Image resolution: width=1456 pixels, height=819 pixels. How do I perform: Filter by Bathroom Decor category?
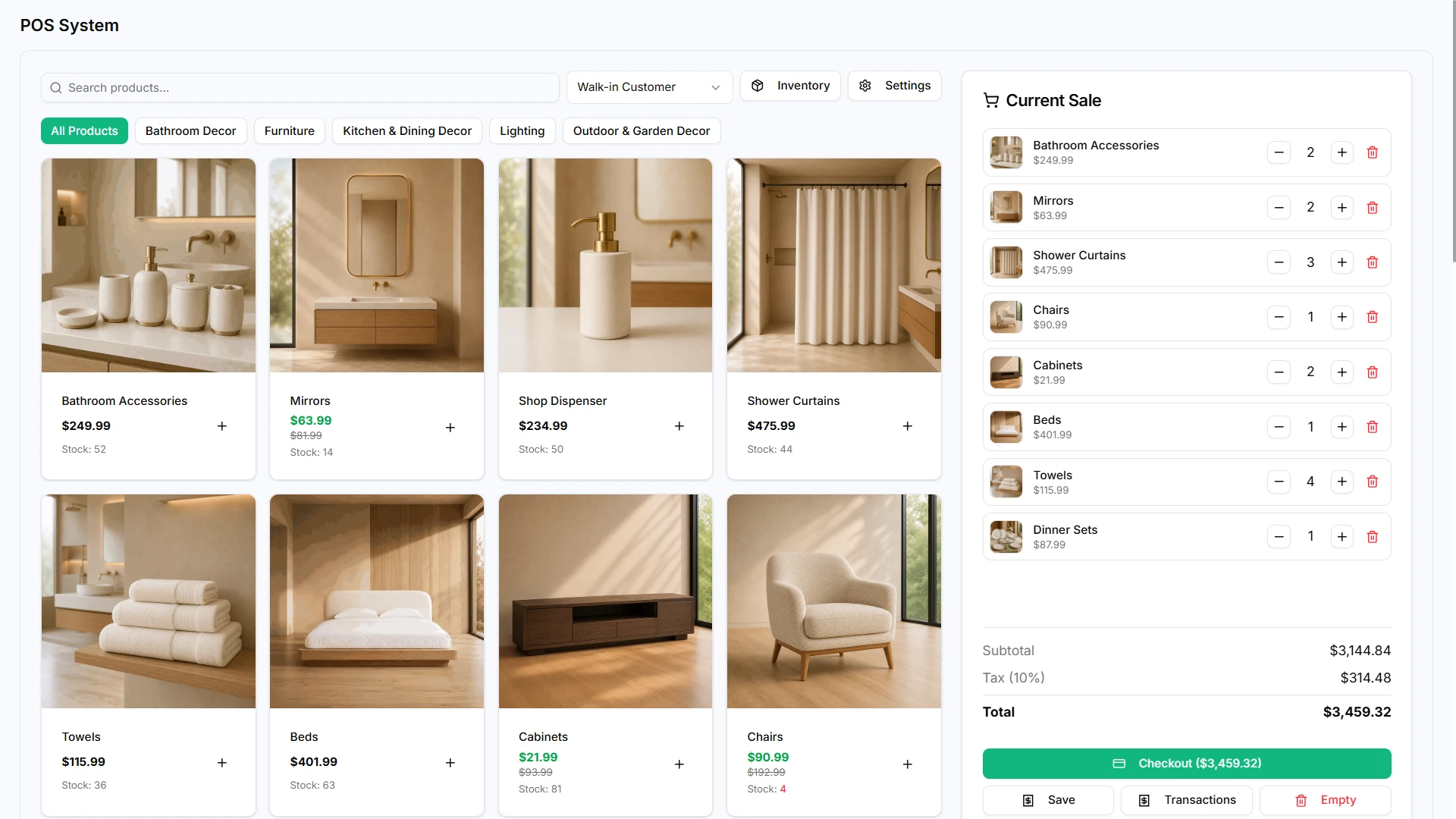pos(190,131)
